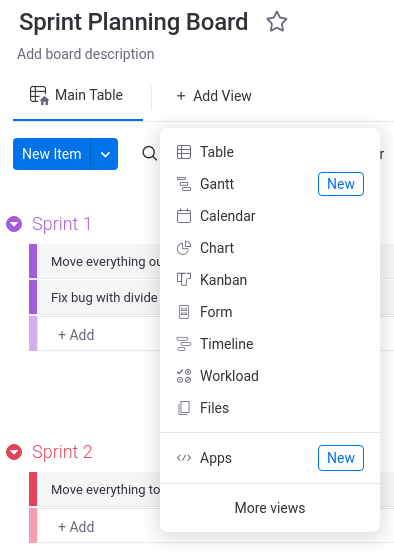This screenshot has height=552, width=394.
Task: Click the Files view icon
Action: 184,408
